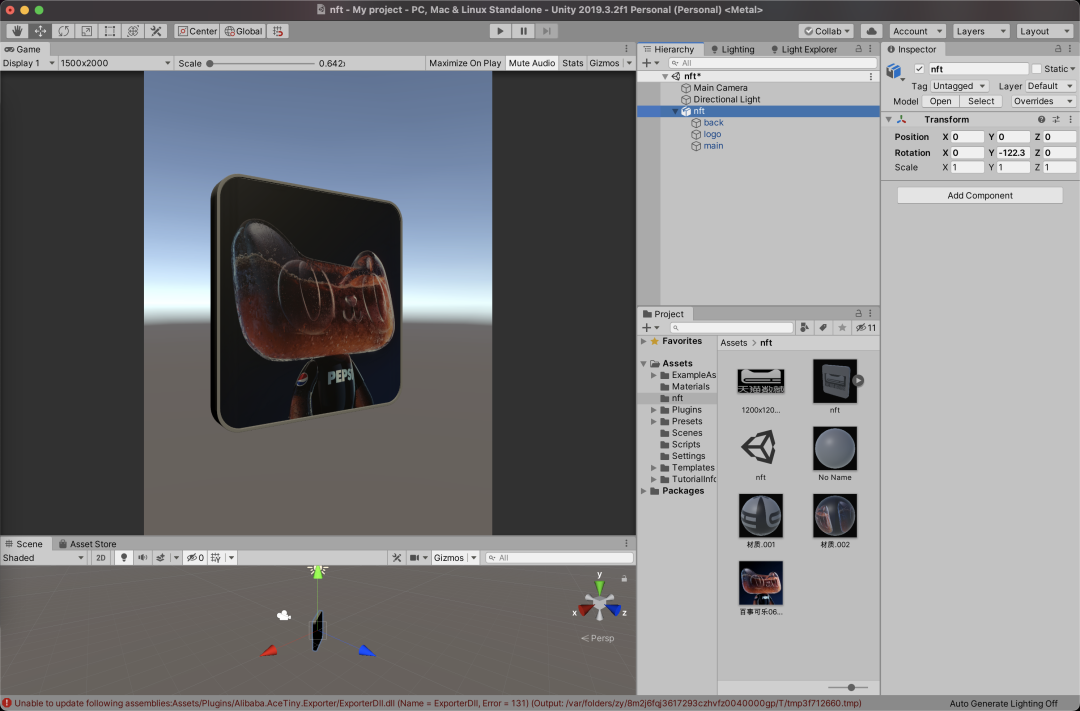Collapse the nft object in Hierarchy

(675, 111)
